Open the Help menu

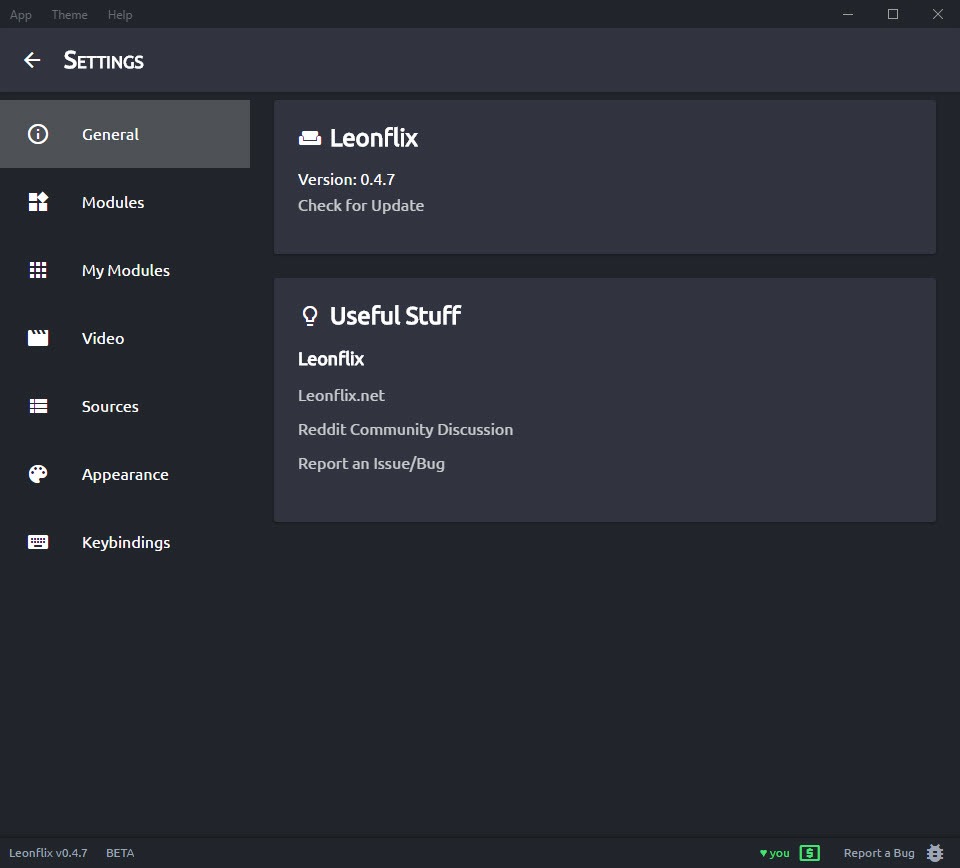(x=120, y=15)
